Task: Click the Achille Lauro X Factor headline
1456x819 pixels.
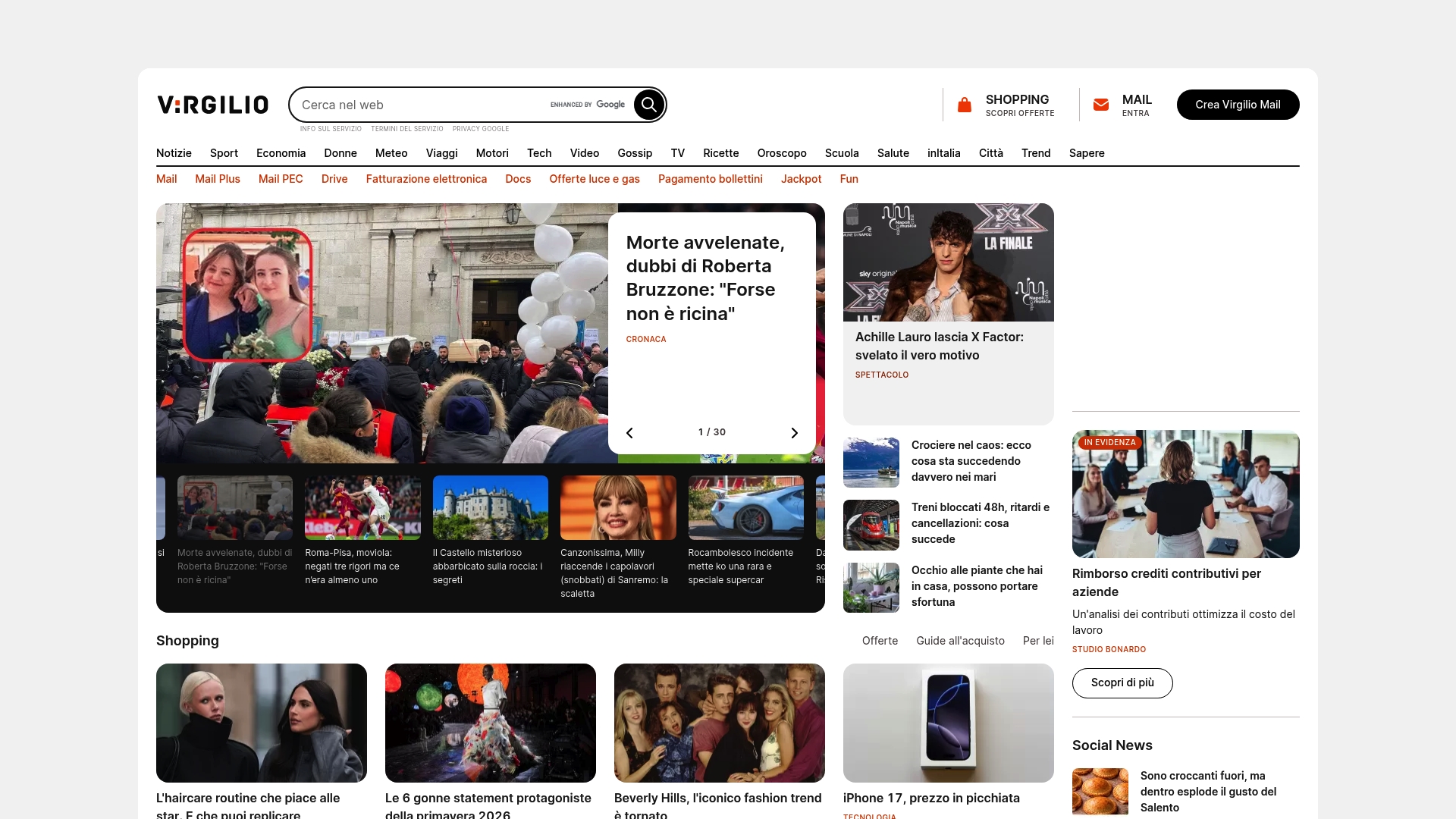Action: point(940,346)
